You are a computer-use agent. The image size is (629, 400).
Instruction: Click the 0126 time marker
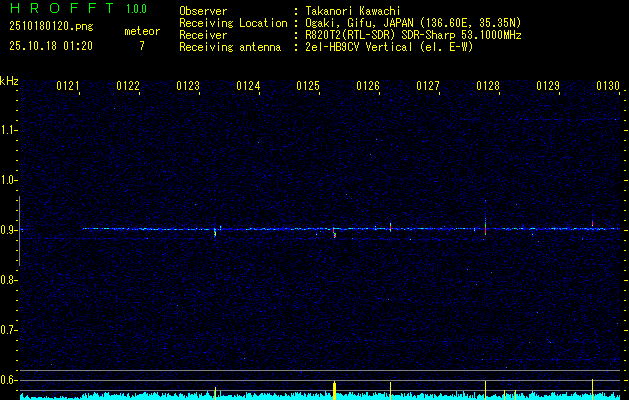(x=368, y=86)
